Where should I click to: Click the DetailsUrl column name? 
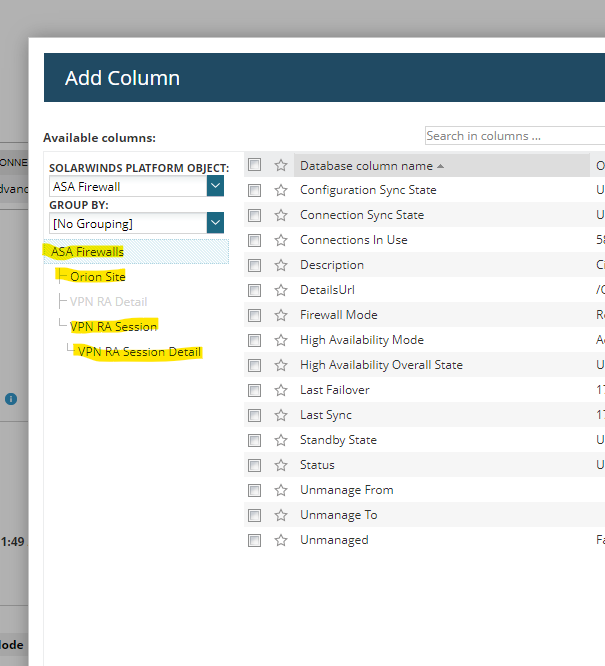(327, 290)
